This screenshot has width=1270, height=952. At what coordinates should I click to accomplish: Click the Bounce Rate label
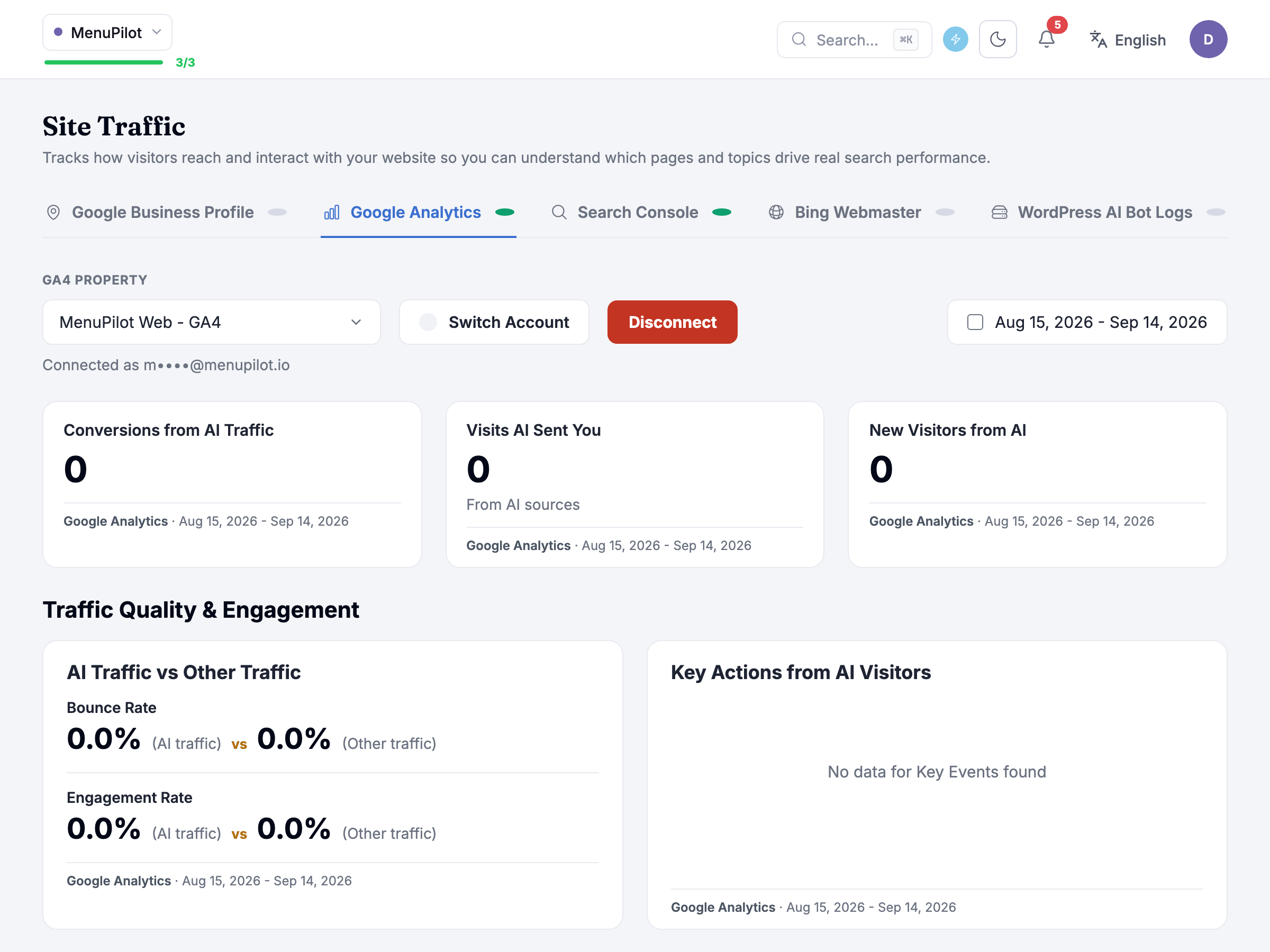pyautogui.click(x=111, y=708)
